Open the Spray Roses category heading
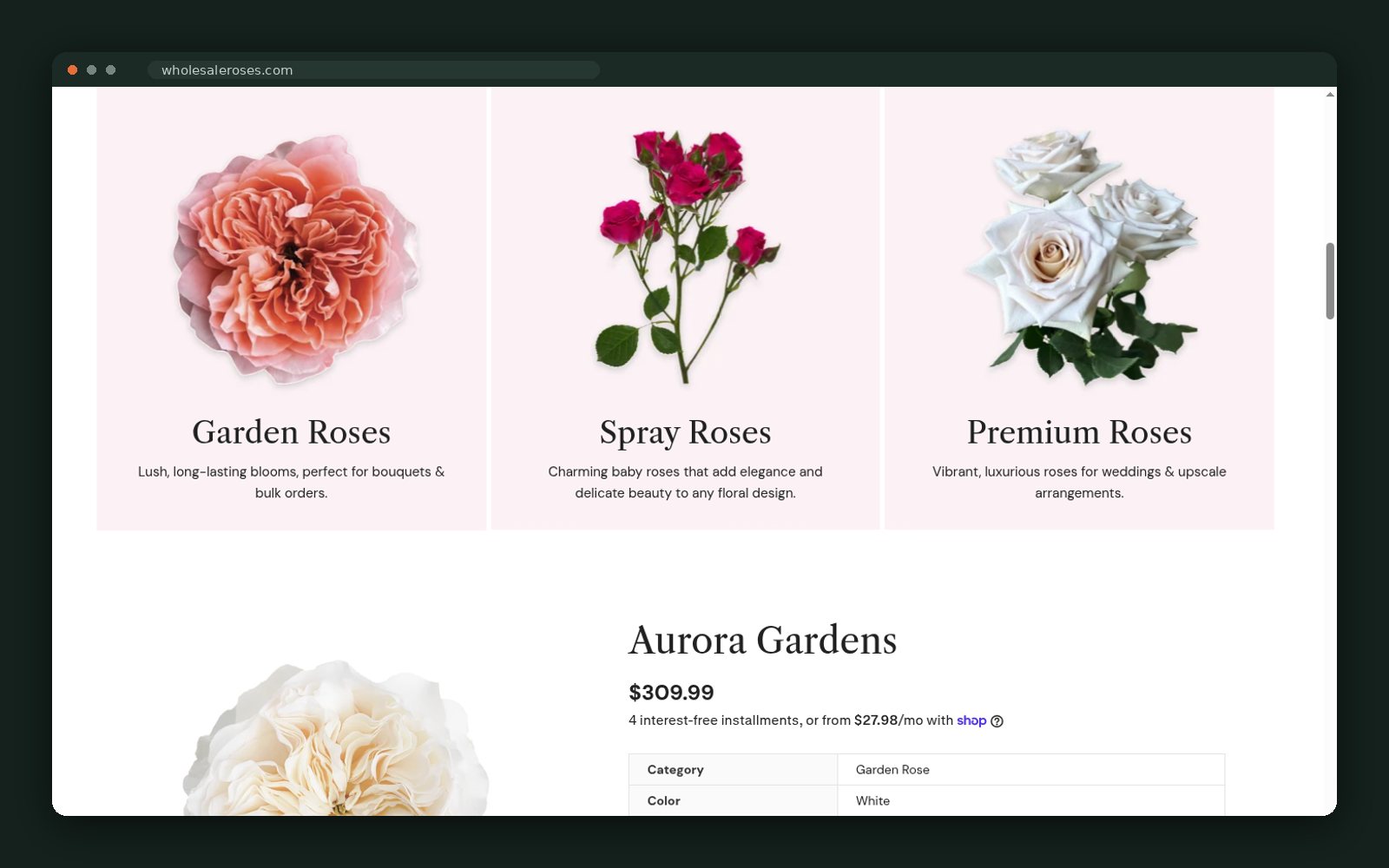This screenshot has width=1389, height=868. (x=685, y=432)
